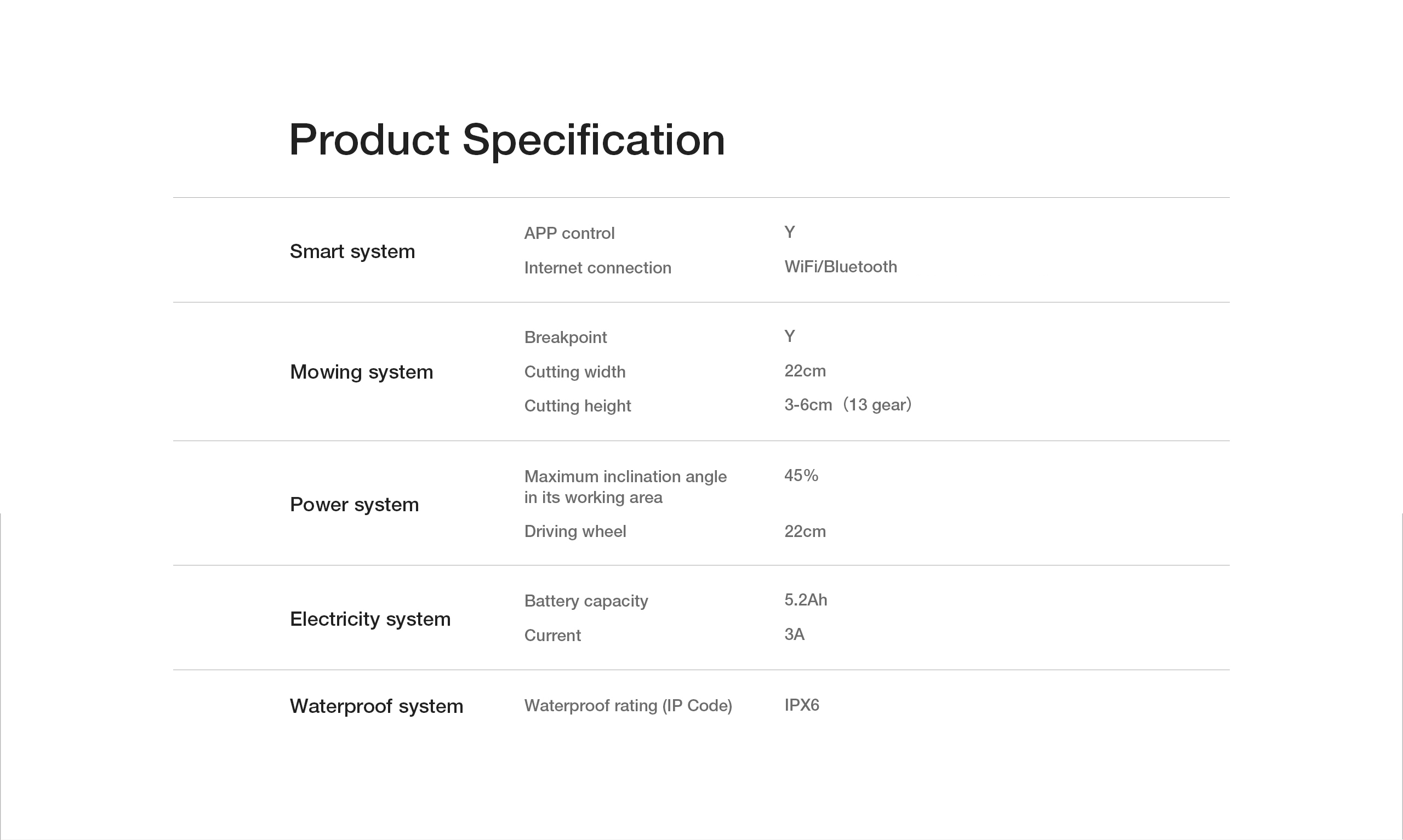Select the 5.2Ah battery value
The image size is (1403, 840).
805,600
